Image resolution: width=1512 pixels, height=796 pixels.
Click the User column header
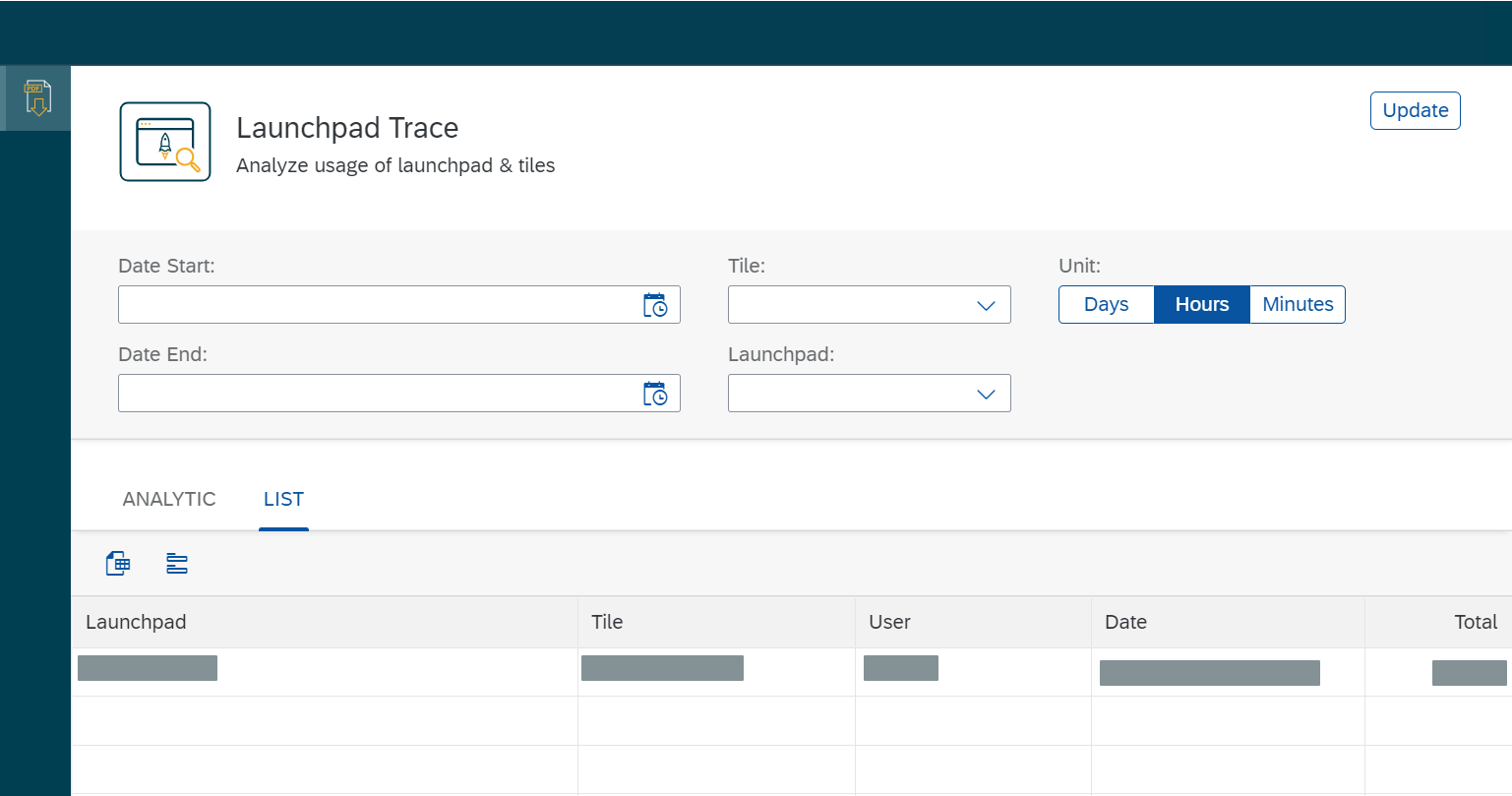coord(973,622)
